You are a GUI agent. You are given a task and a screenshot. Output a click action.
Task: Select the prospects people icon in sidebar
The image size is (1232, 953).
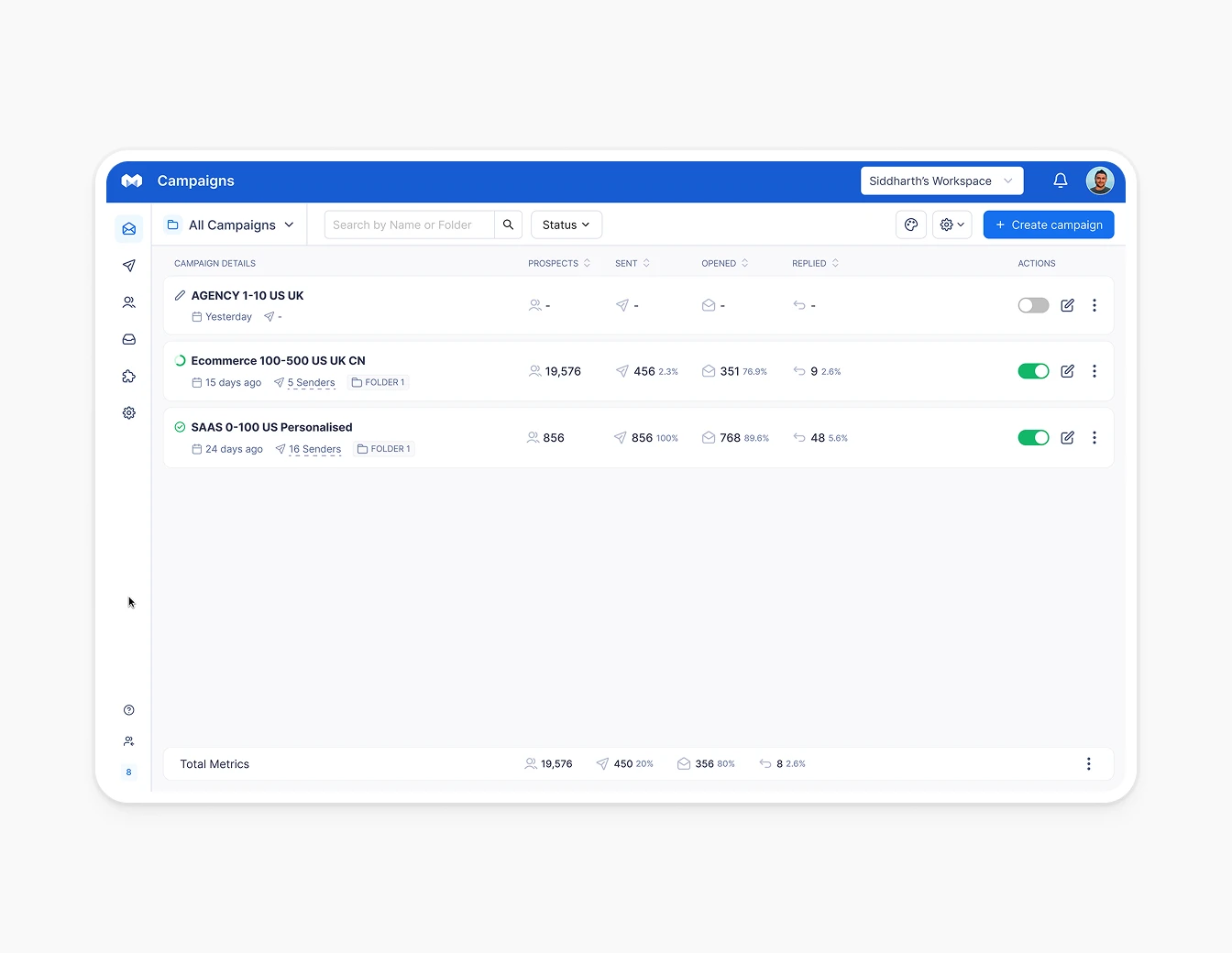point(128,302)
